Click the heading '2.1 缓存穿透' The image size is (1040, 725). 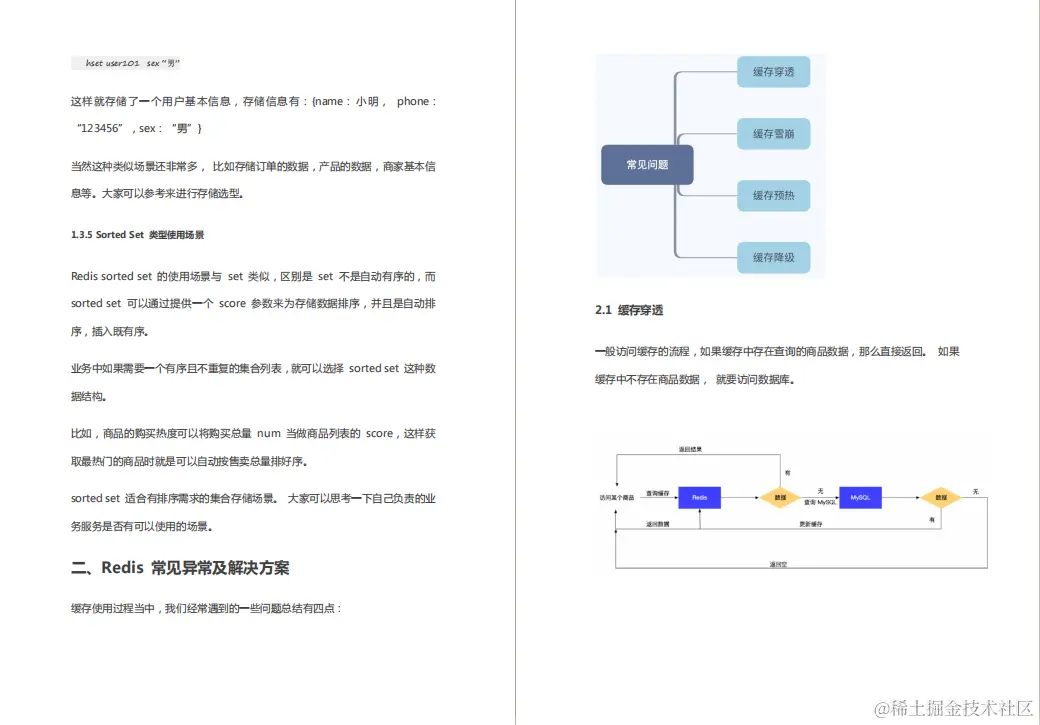point(629,310)
